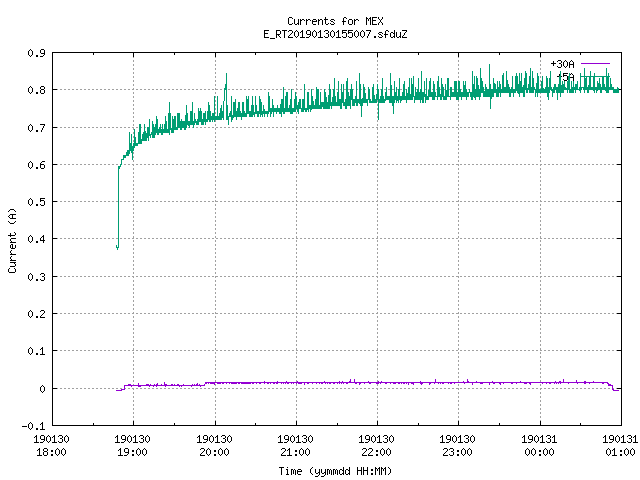
Task: Click the y-axis tick value 0.6
Action: pos(36,165)
